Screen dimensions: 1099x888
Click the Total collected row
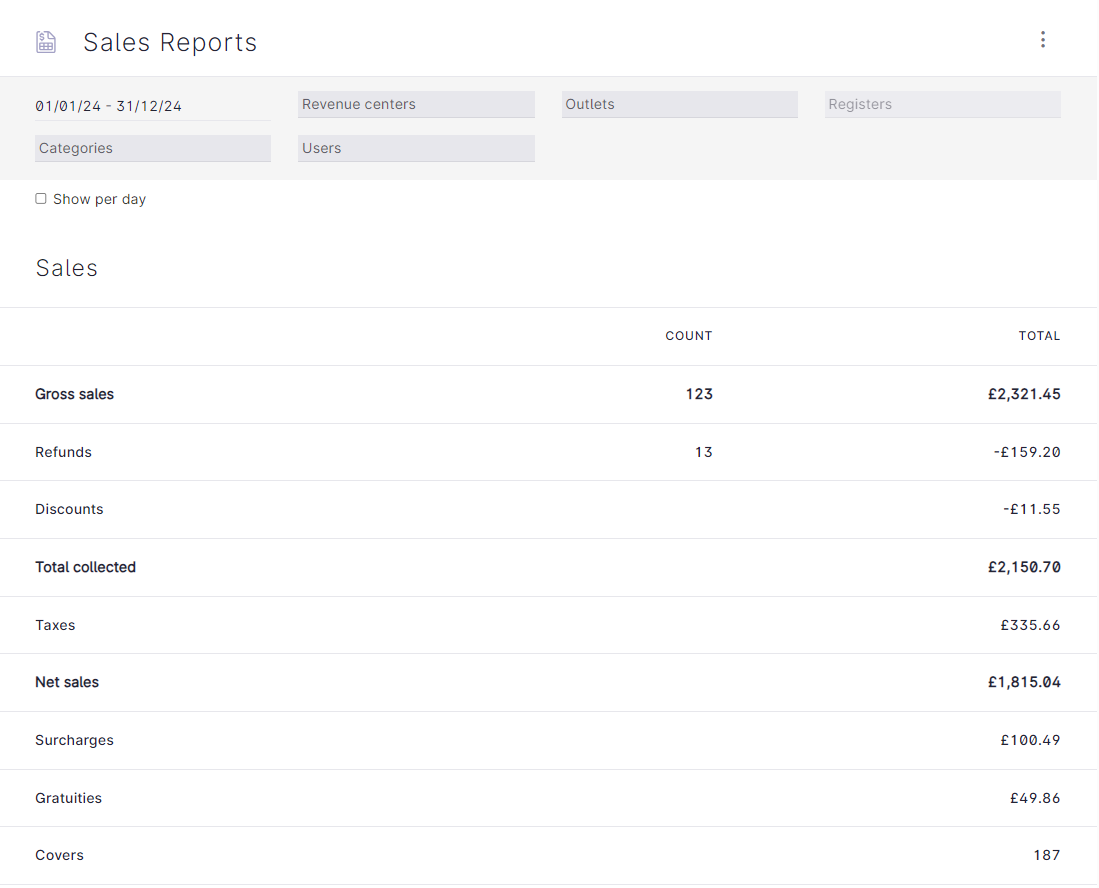[x=550, y=567]
